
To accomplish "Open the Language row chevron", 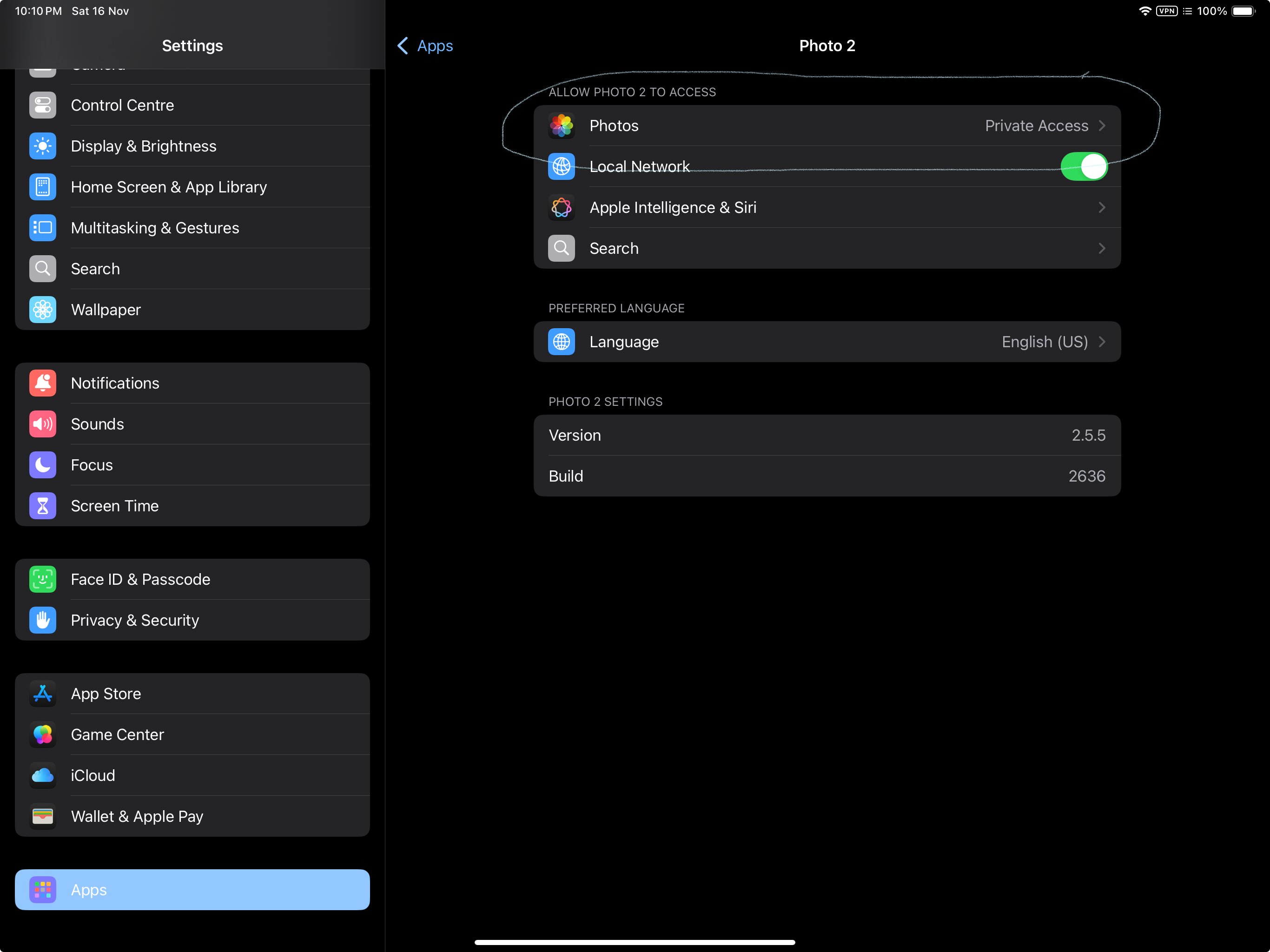I will point(1102,342).
